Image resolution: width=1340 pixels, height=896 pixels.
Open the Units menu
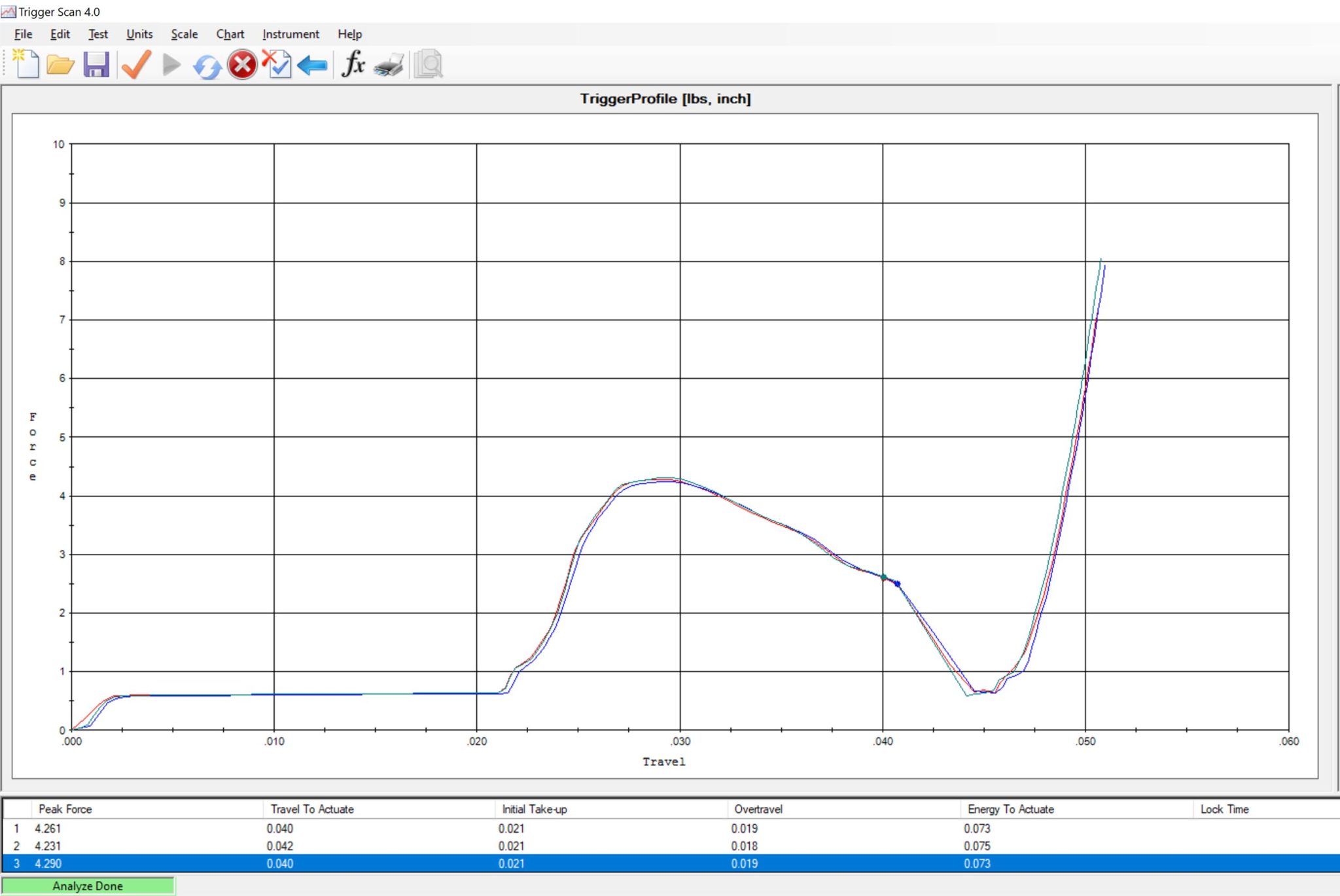click(139, 34)
